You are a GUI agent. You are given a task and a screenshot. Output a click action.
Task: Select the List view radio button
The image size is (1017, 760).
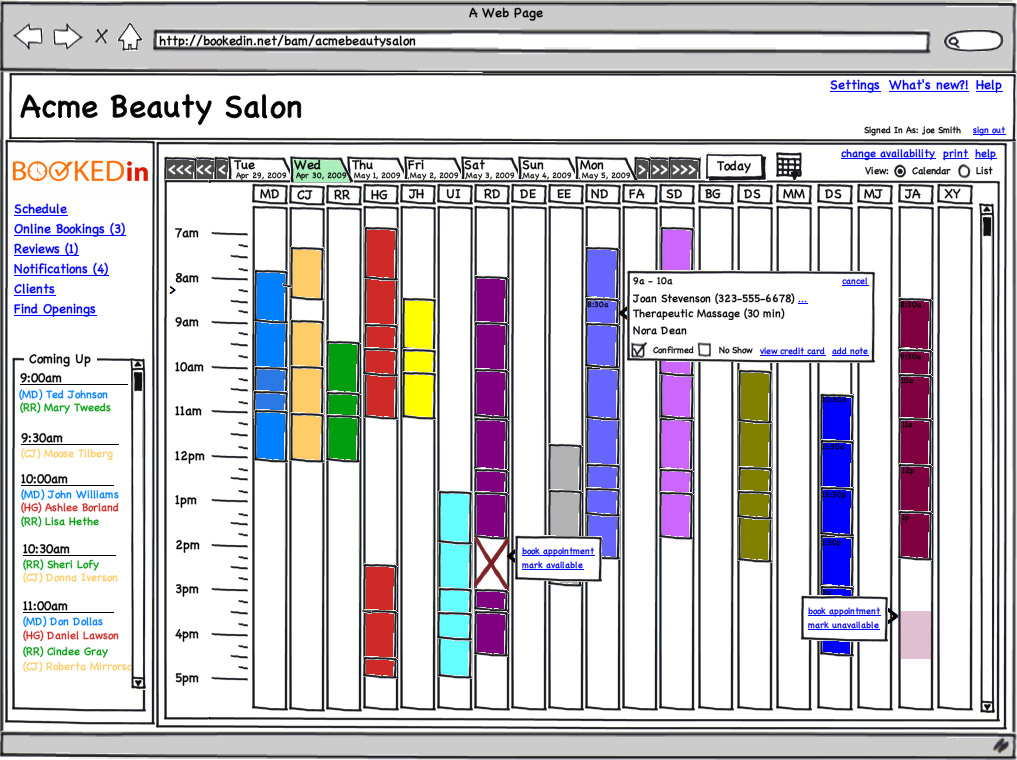click(964, 171)
